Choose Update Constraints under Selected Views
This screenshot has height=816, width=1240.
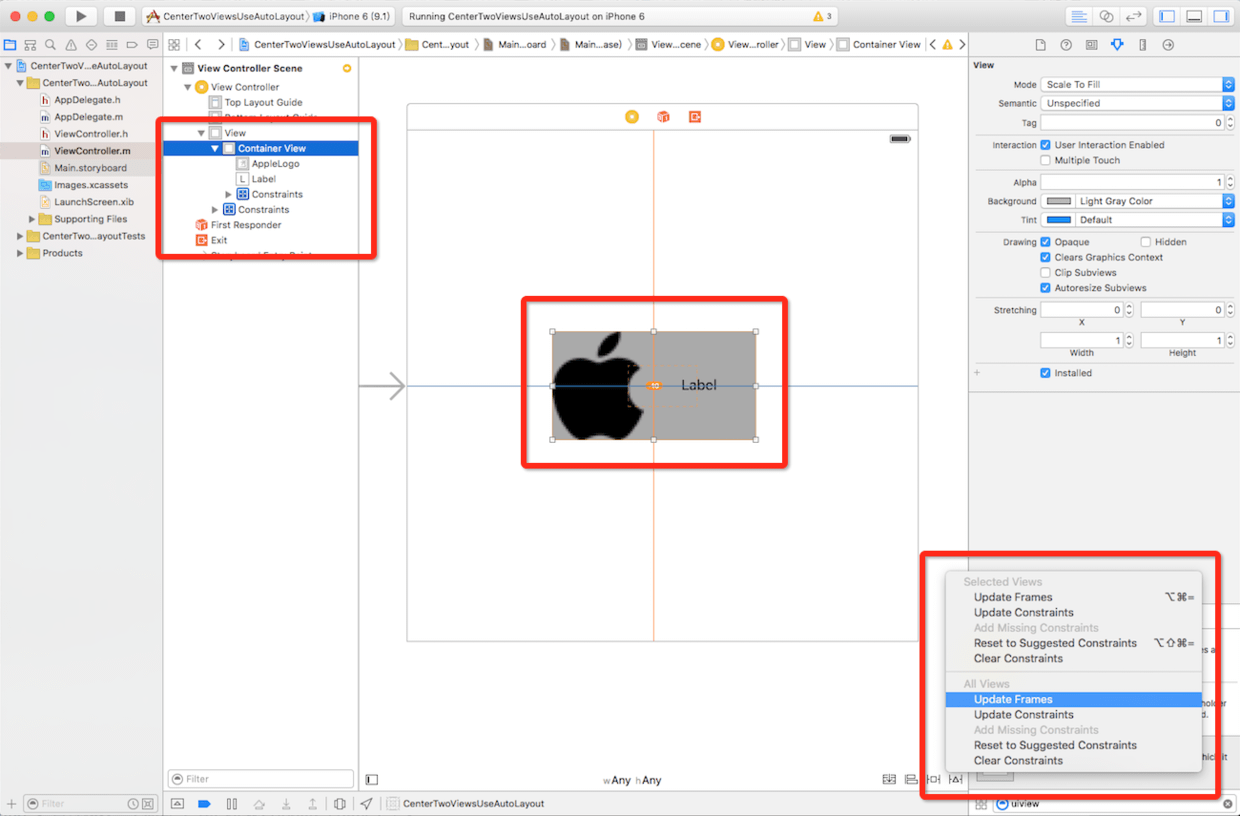[x=1073, y=612]
